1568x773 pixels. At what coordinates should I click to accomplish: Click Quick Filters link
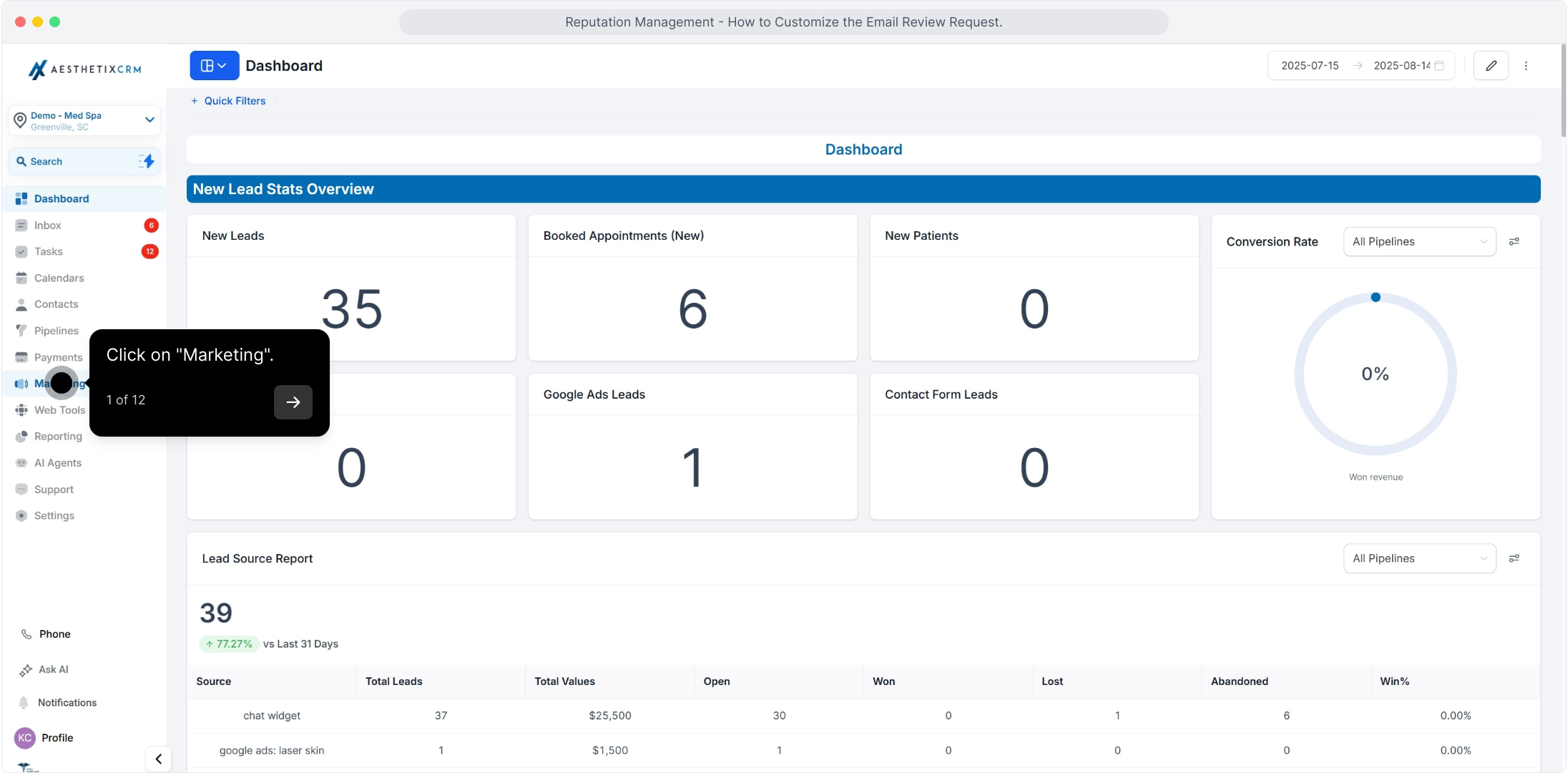pos(228,101)
